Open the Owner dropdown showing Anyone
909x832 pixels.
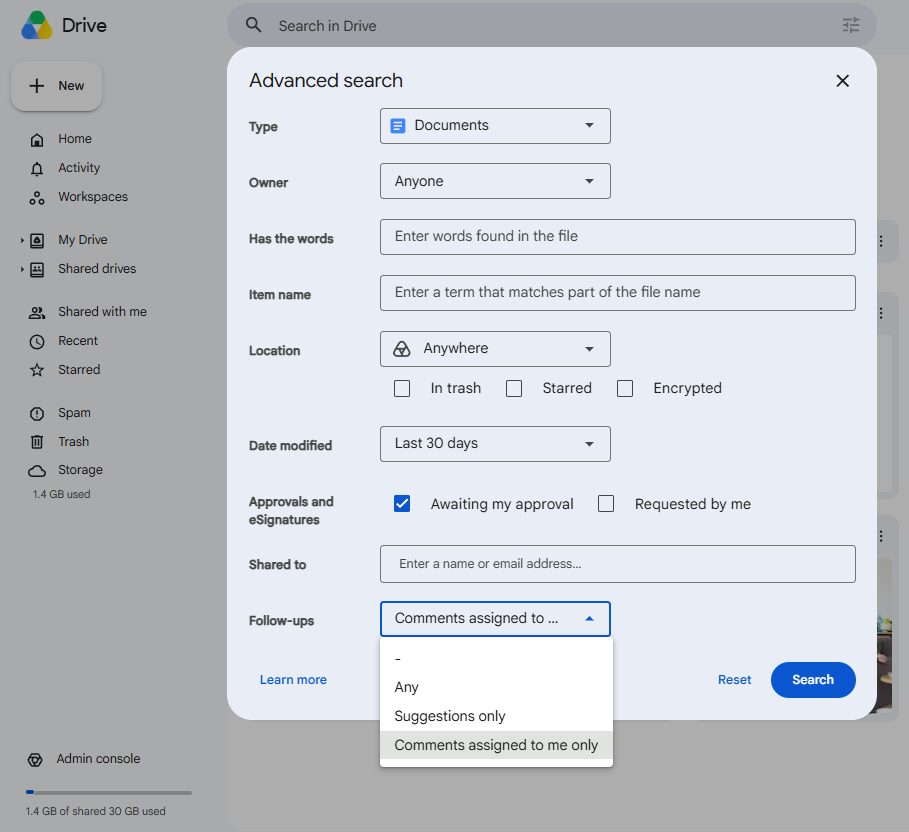(495, 181)
